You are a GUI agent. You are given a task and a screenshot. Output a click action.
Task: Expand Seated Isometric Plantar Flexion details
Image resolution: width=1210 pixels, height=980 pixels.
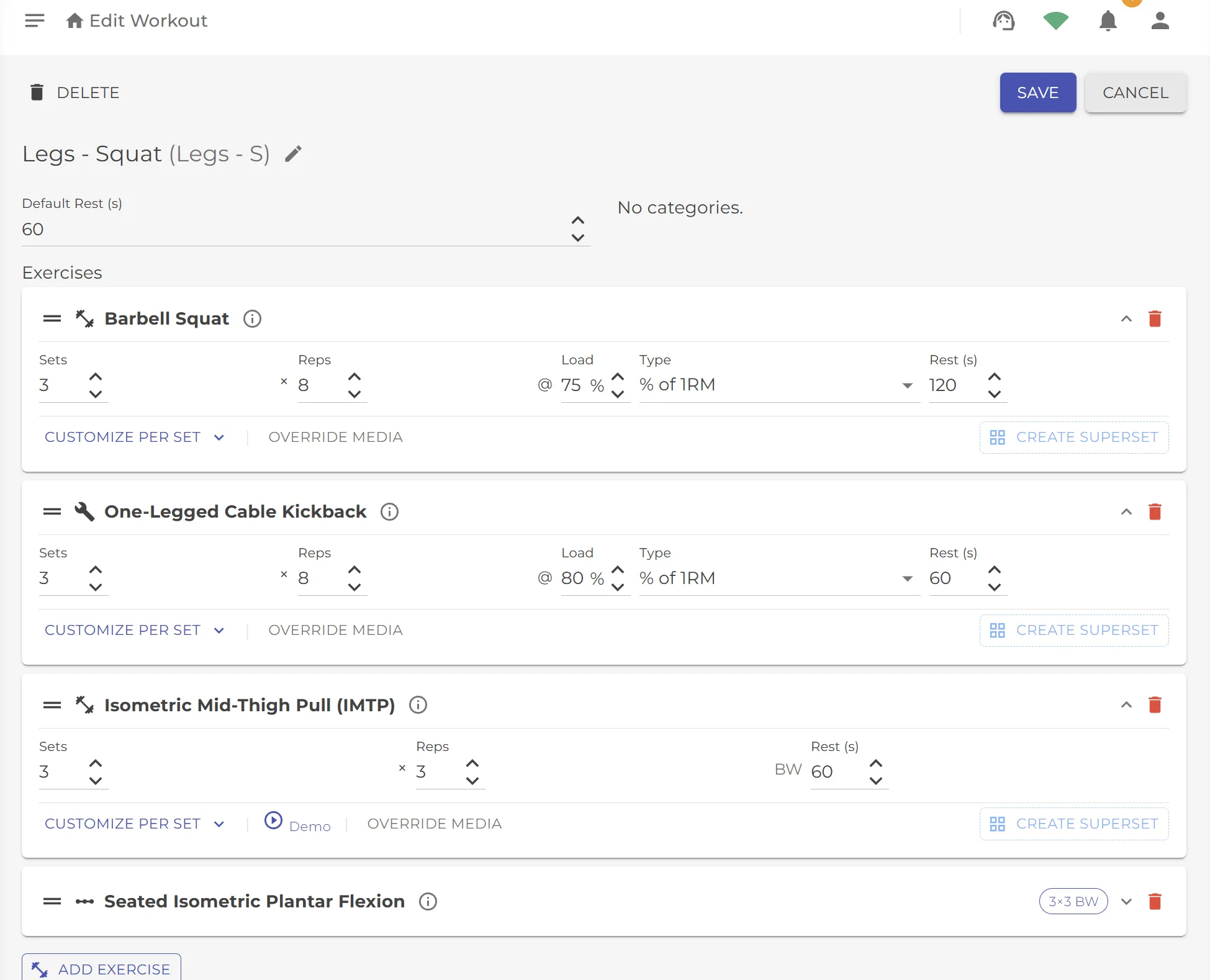pyautogui.click(x=1127, y=901)
